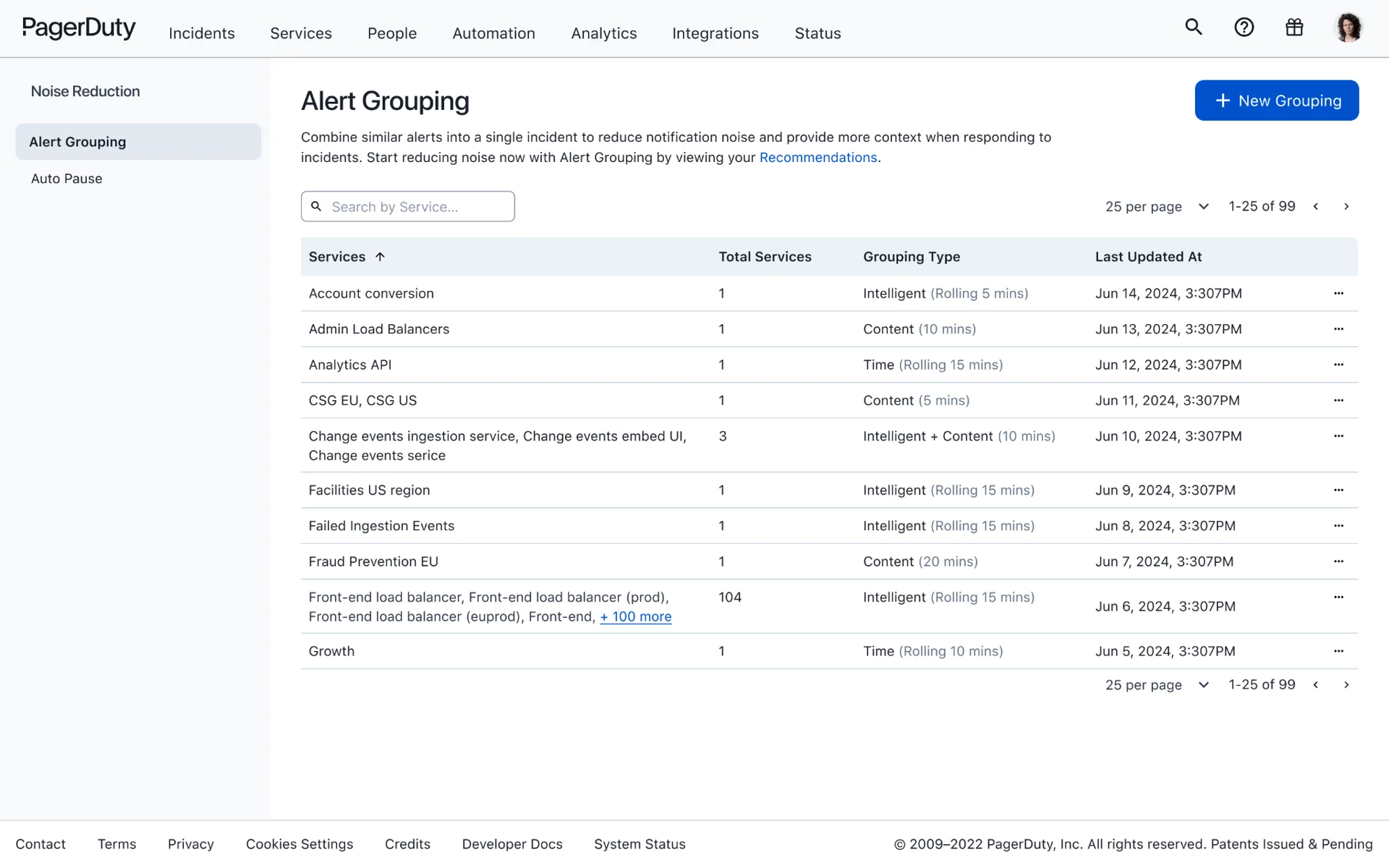
Task: Open the Analytics menu
Action: pyautogui.click(x=603, y=33)
